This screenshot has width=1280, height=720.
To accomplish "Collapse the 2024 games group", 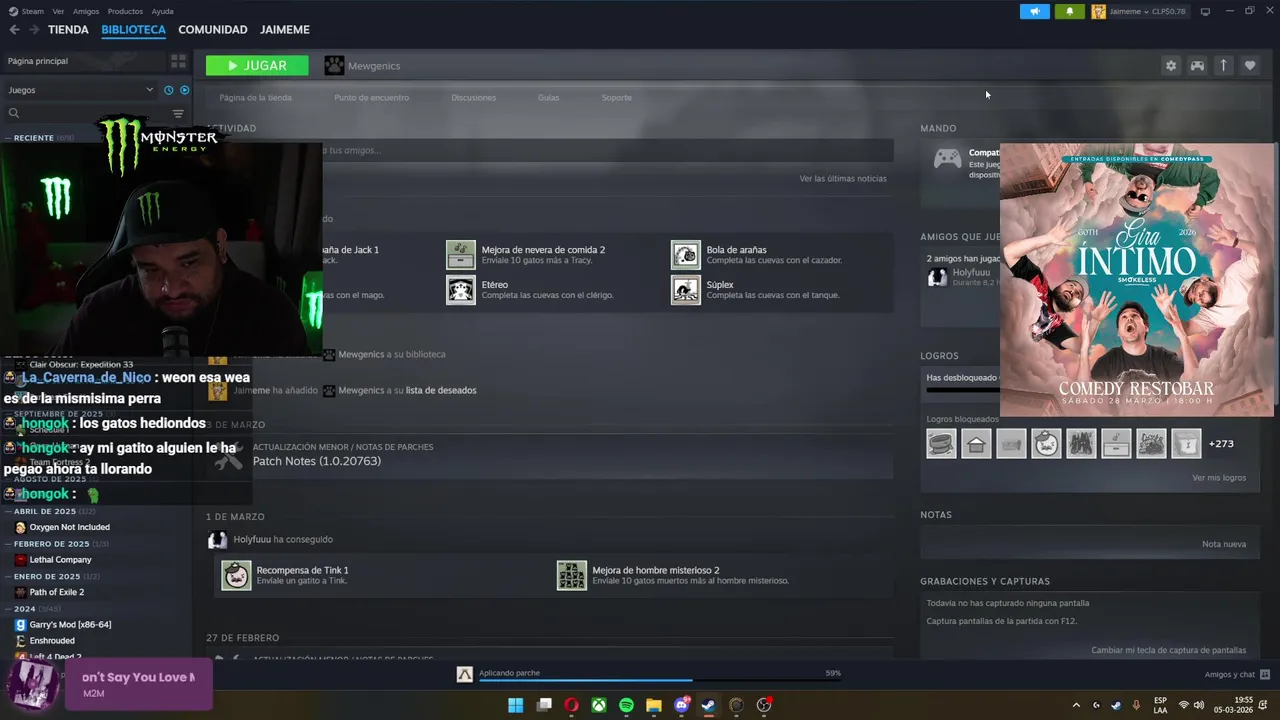I will pos(34,609).
